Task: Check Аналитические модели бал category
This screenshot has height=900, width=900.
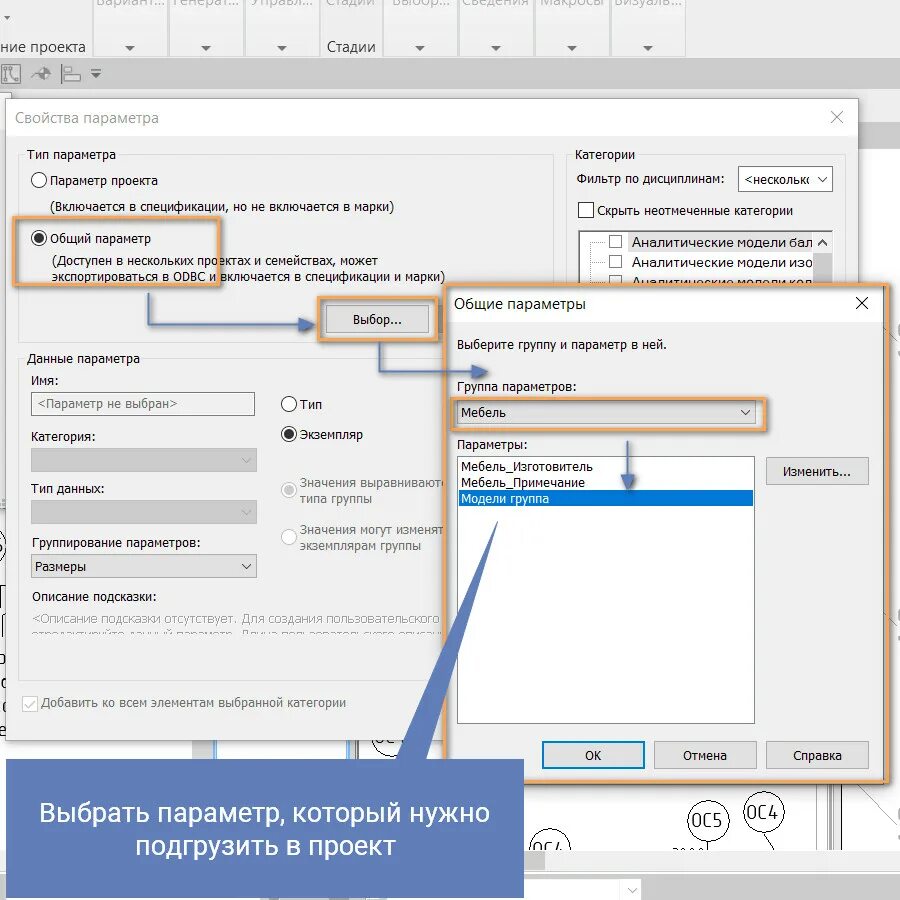Action: 615,241
